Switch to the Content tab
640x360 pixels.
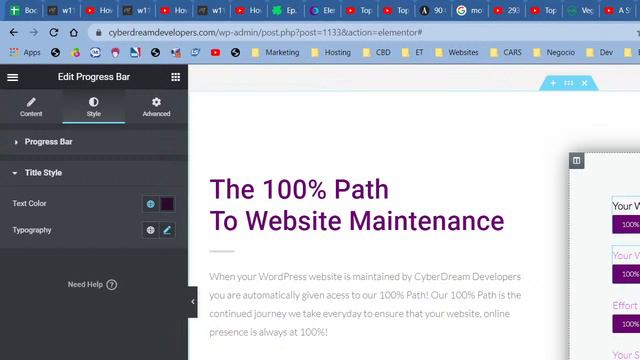coord(31,107)
